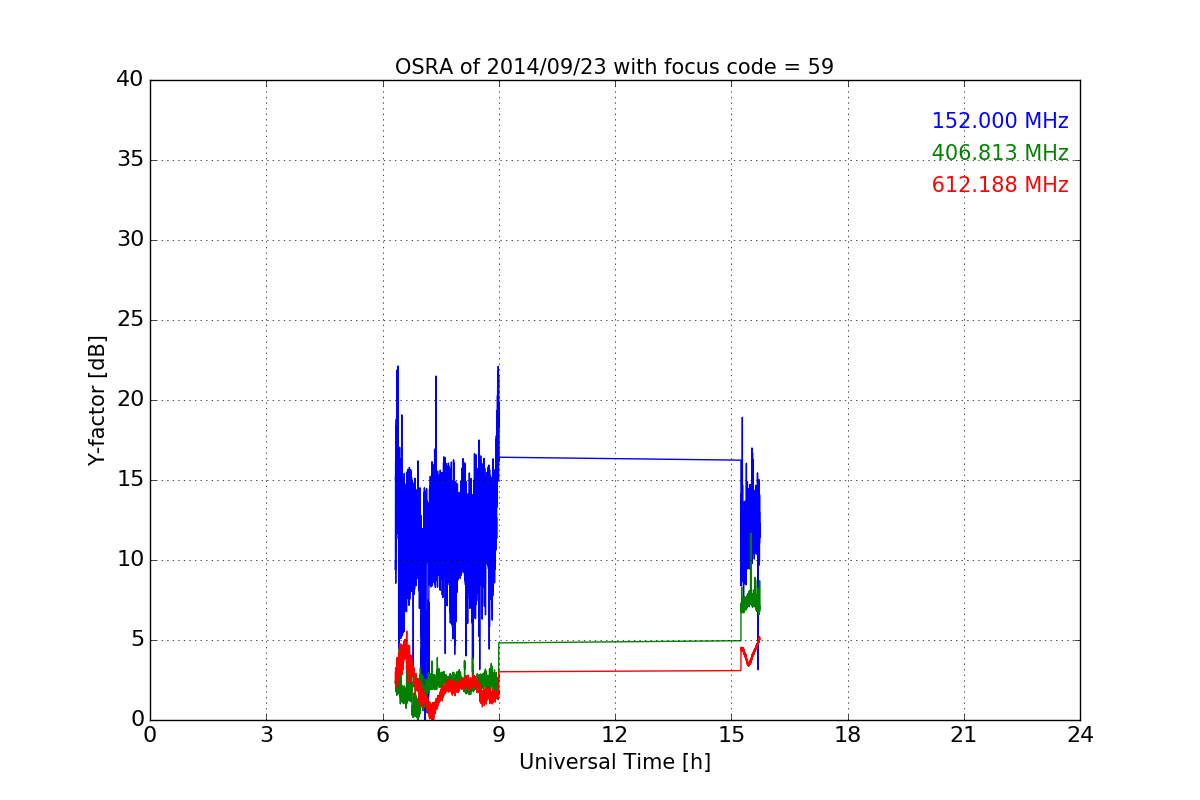Click the plot title "OSRA of 2014/09/23 with focus code = 59"
The width and height of the screenshot is (1200, 800).
(614, 67)
